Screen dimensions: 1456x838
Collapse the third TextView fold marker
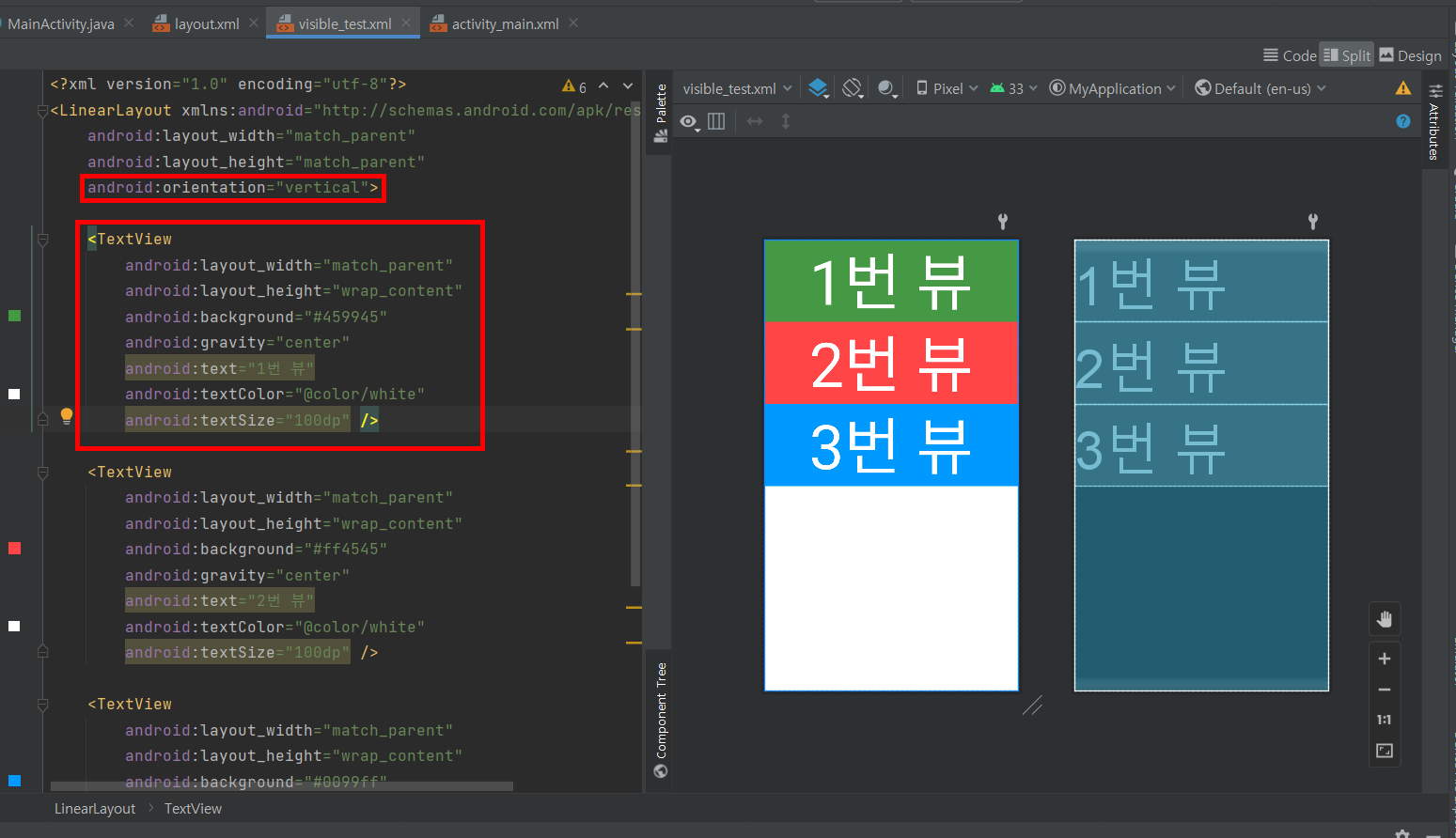[x=42, y=705]
